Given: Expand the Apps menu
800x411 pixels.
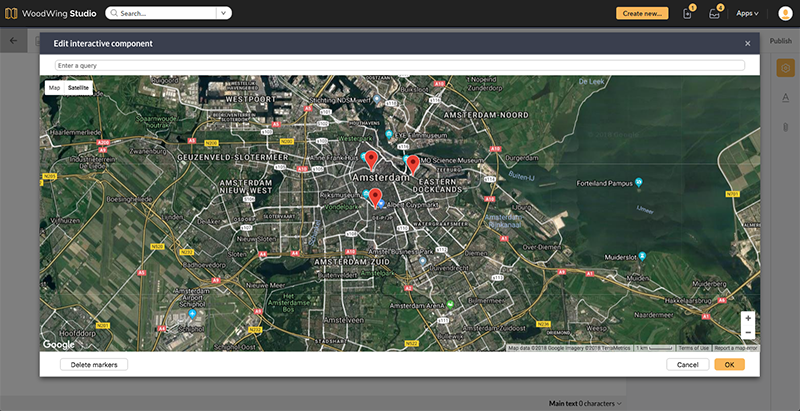Looking at the screenshot, I should [x=747, y=14].
